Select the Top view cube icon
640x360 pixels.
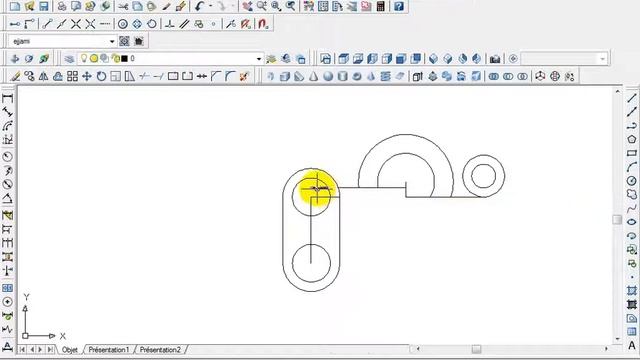(x=343, y=59)
